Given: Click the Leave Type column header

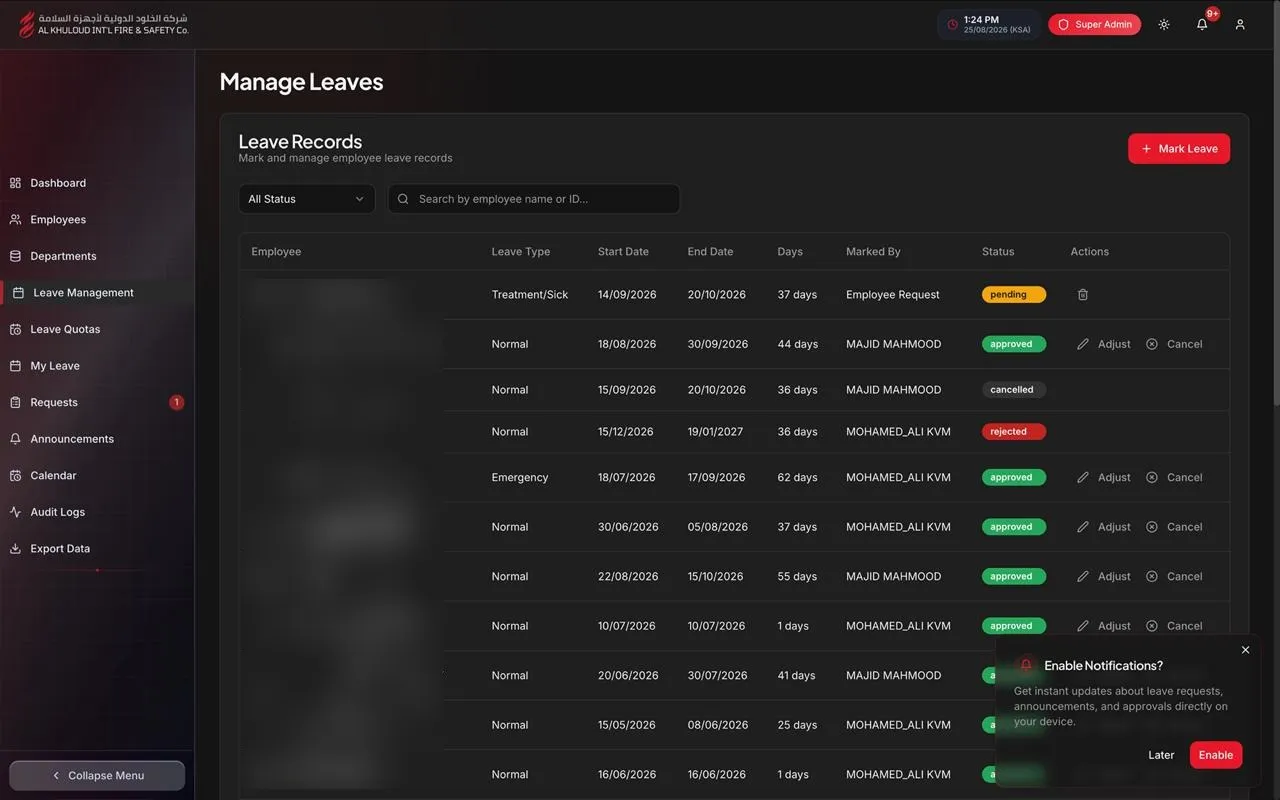Looking at the screenshot, I should point(521,252).
